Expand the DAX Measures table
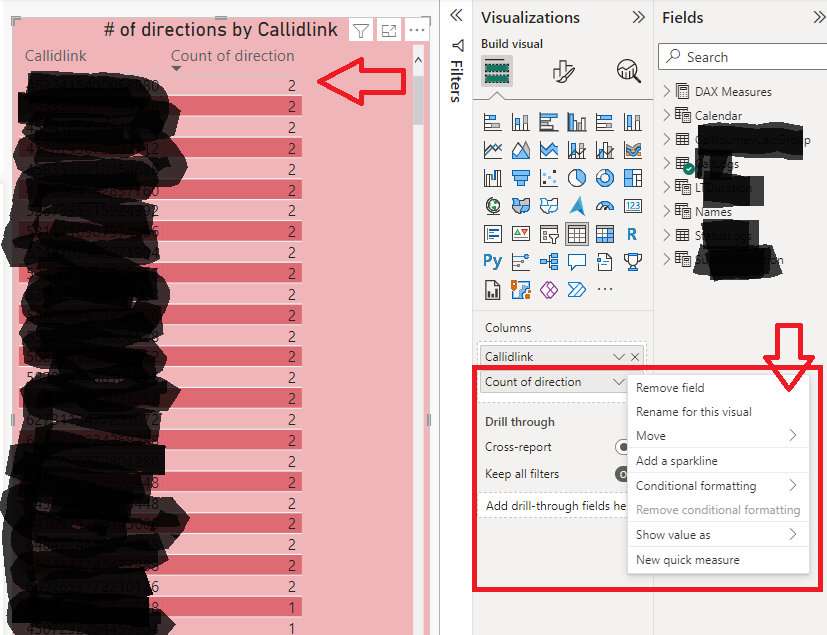827x635 pixels. point(667,91)
